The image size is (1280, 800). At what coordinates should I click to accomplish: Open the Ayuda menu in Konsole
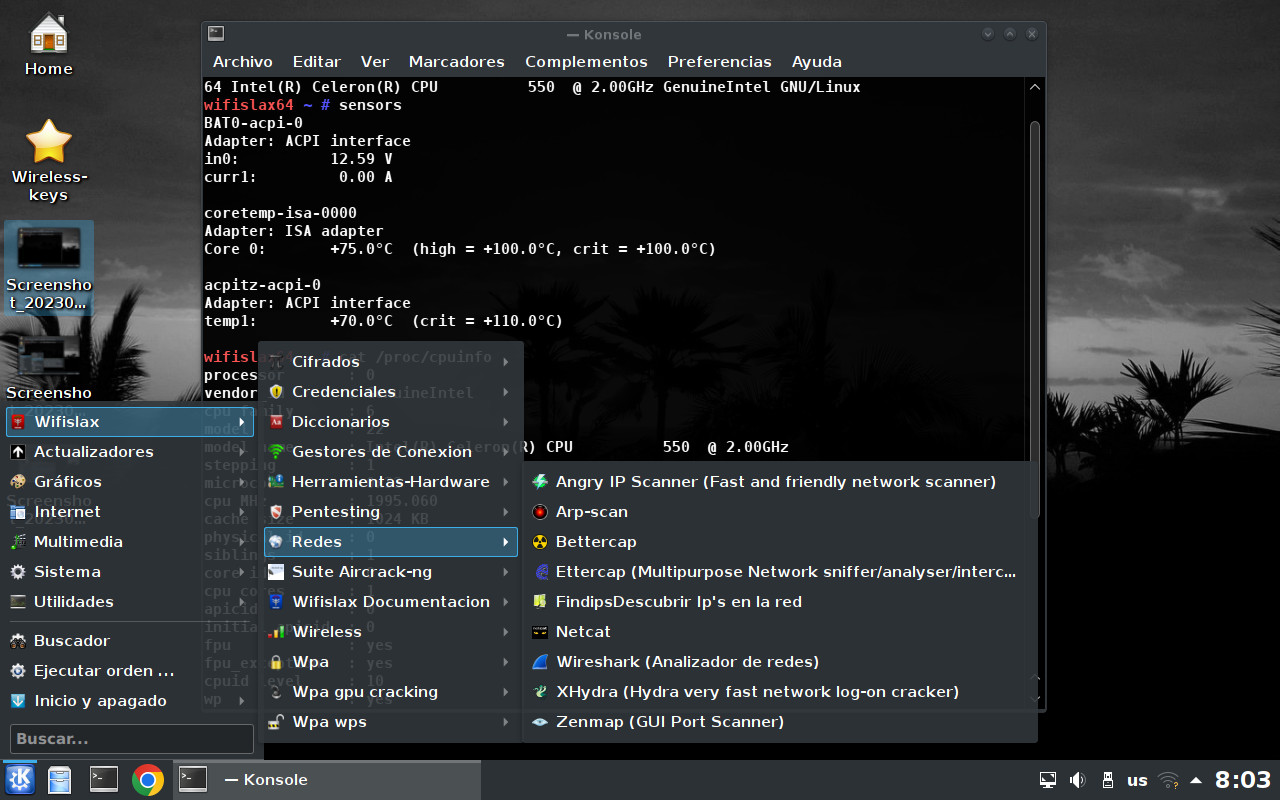point(817,62)
